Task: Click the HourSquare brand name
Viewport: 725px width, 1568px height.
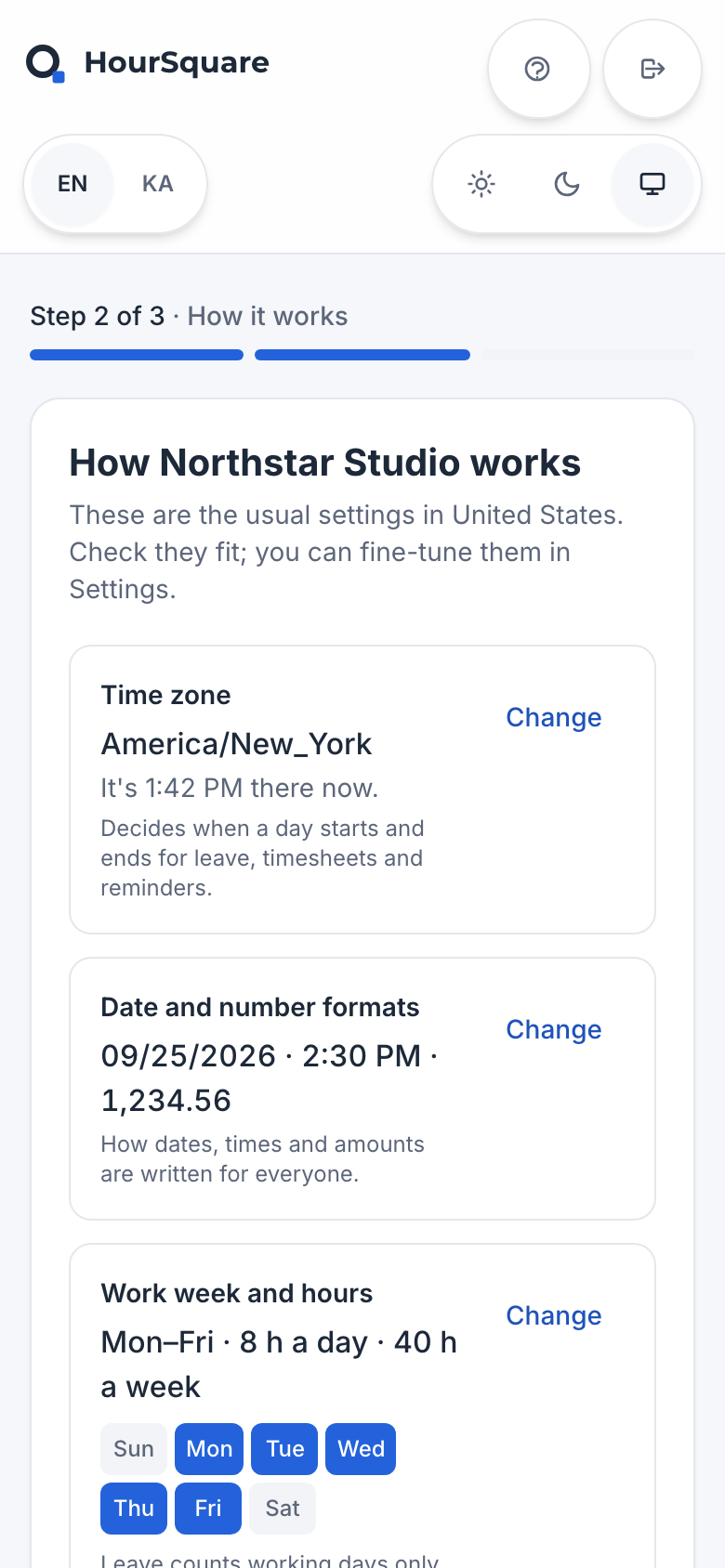Action: tap(177, 62)
